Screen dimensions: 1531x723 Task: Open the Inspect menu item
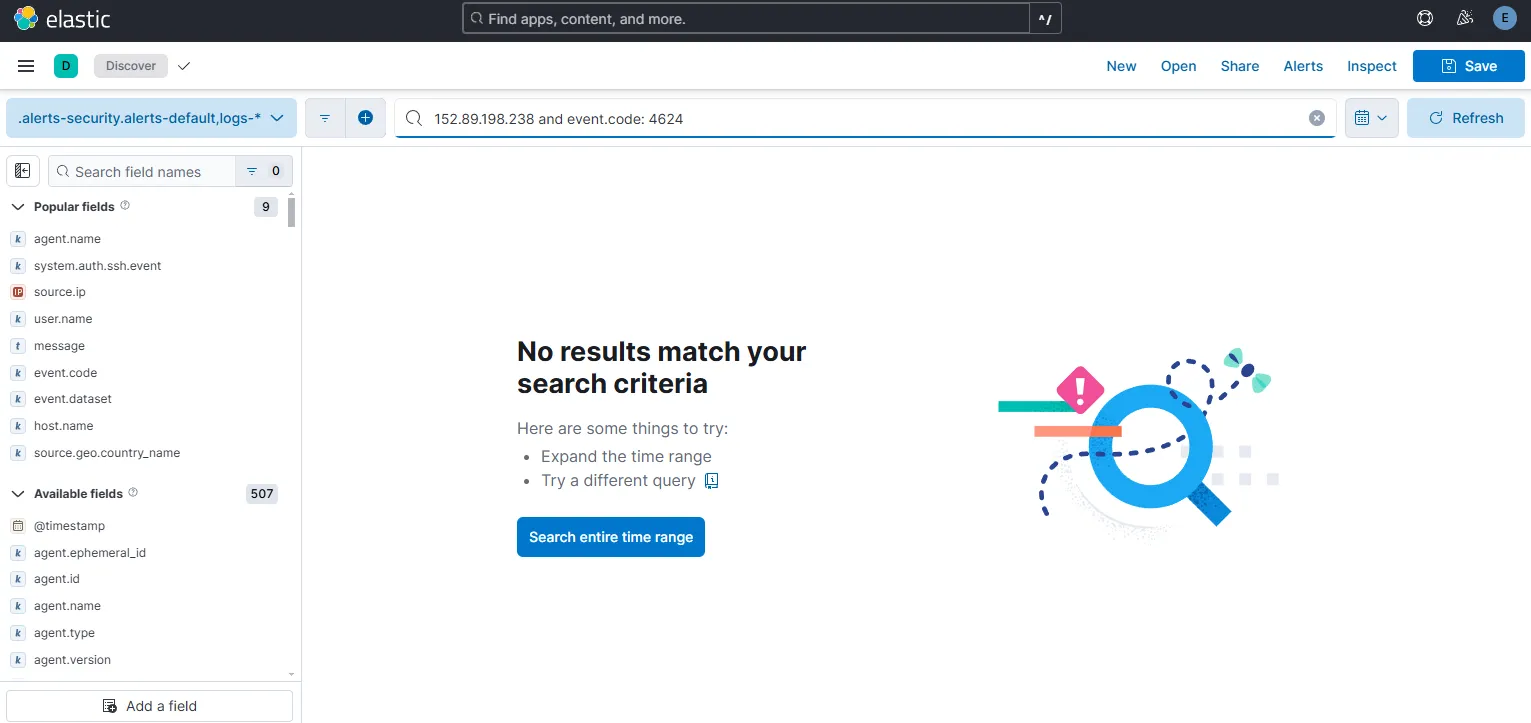(x=1371, y=66)
